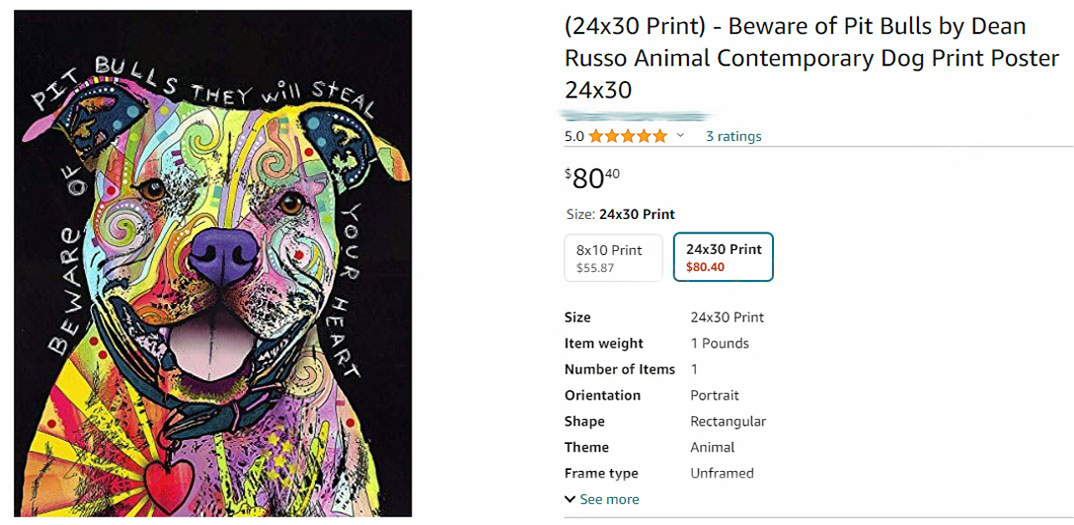The height and width of the screenshot is (525, 1074).
Task: Click the Theme Animal value
Action: coord(712,447)
